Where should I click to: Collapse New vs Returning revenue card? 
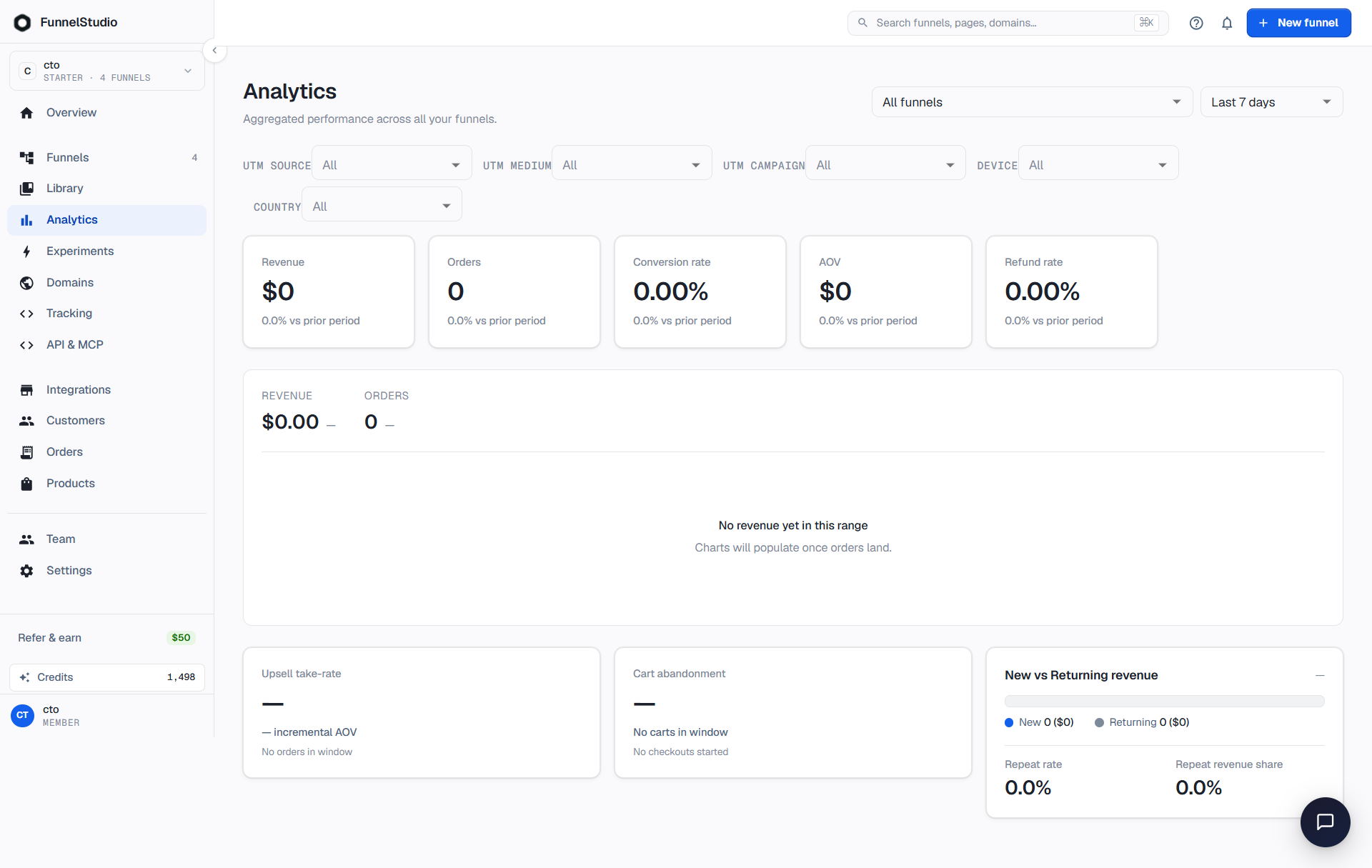coord(1319,676)
